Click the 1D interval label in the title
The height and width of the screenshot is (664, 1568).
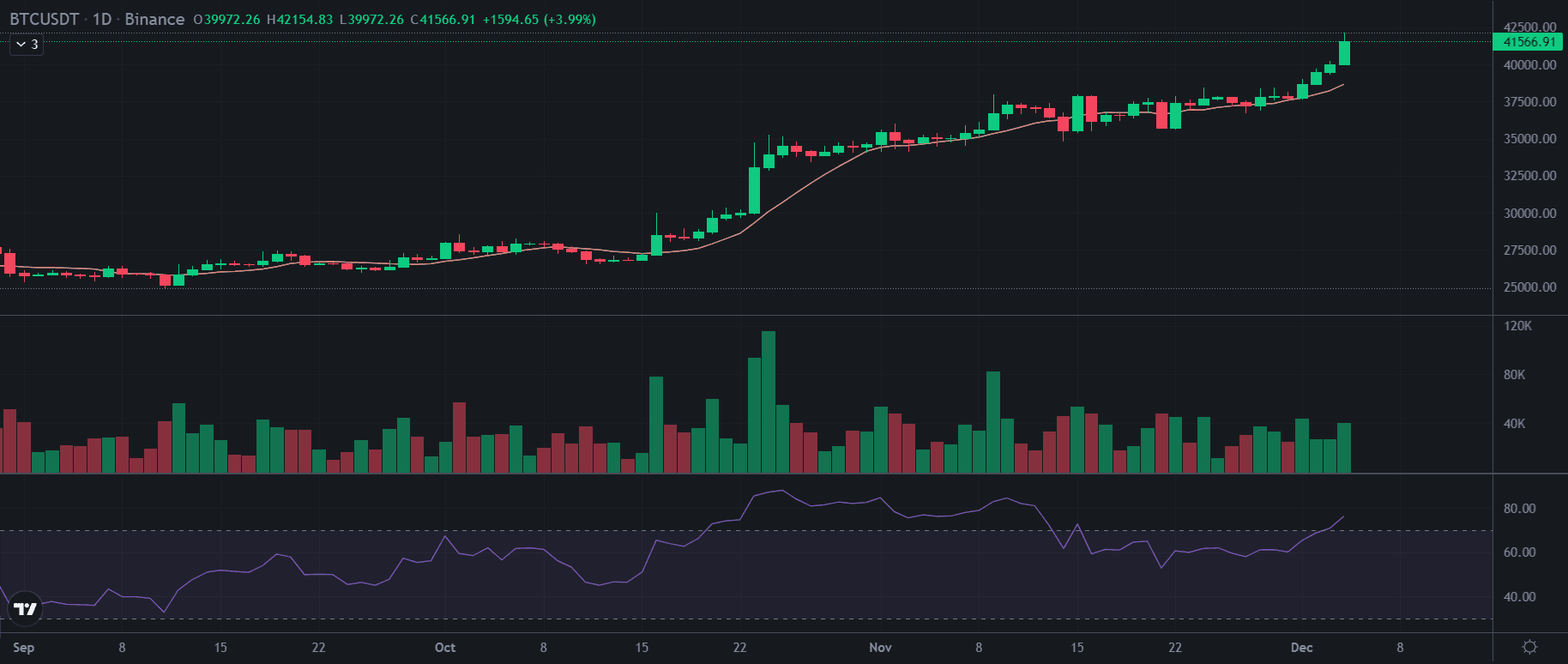tap(102, 19)
